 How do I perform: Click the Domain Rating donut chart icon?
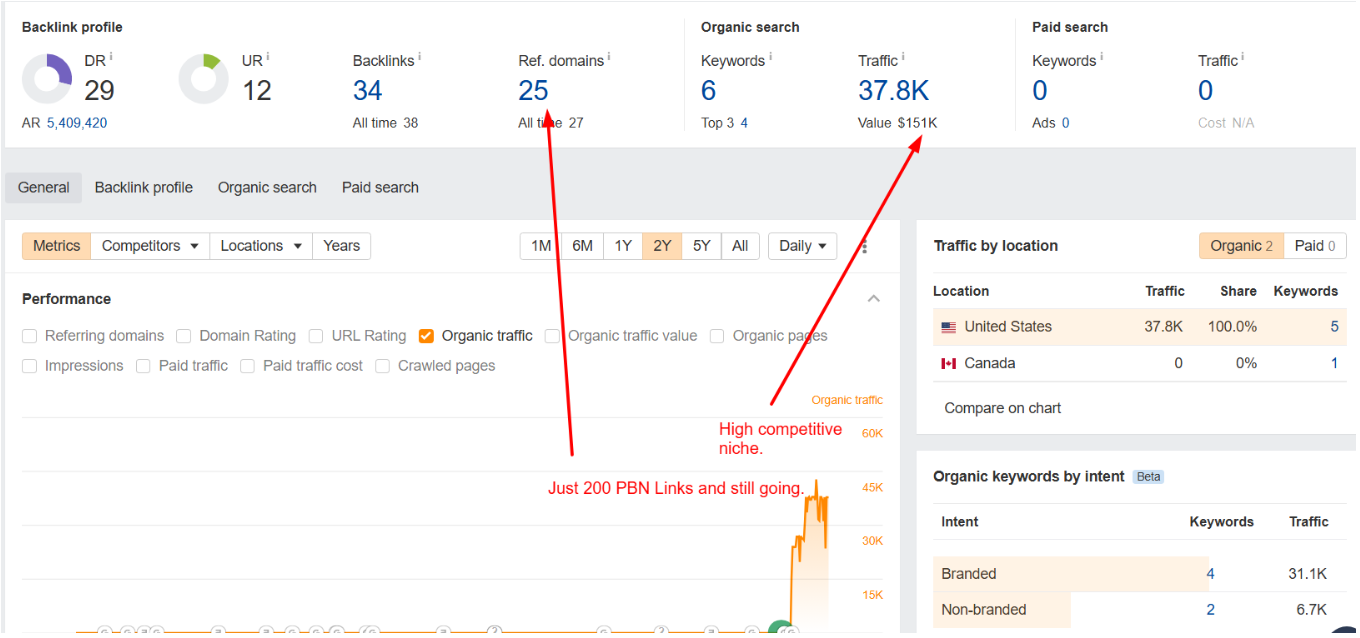tap(47, 79)
